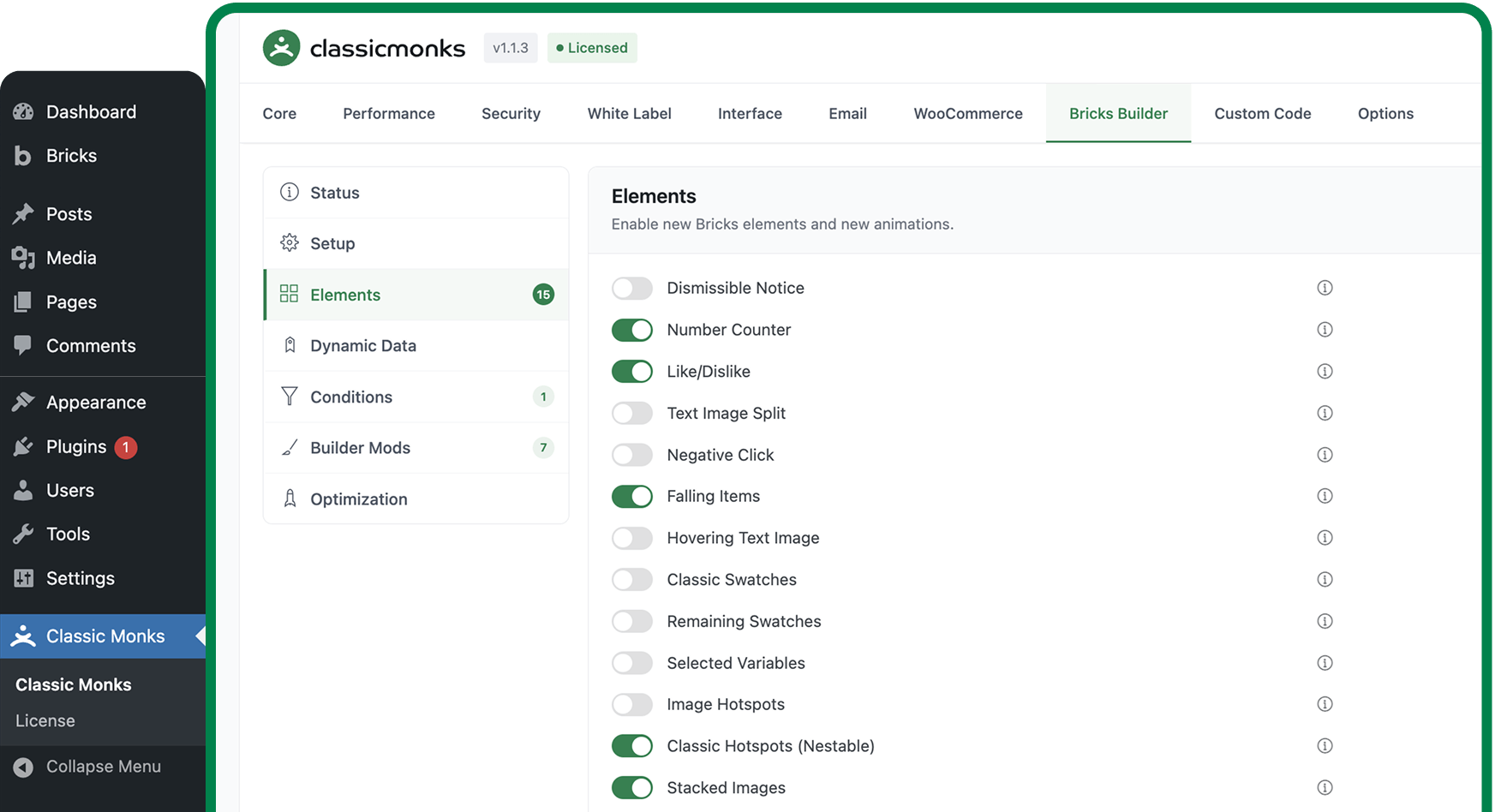
Task: Switch to the WooCommerce tab
Action: (x=968, y=113)
